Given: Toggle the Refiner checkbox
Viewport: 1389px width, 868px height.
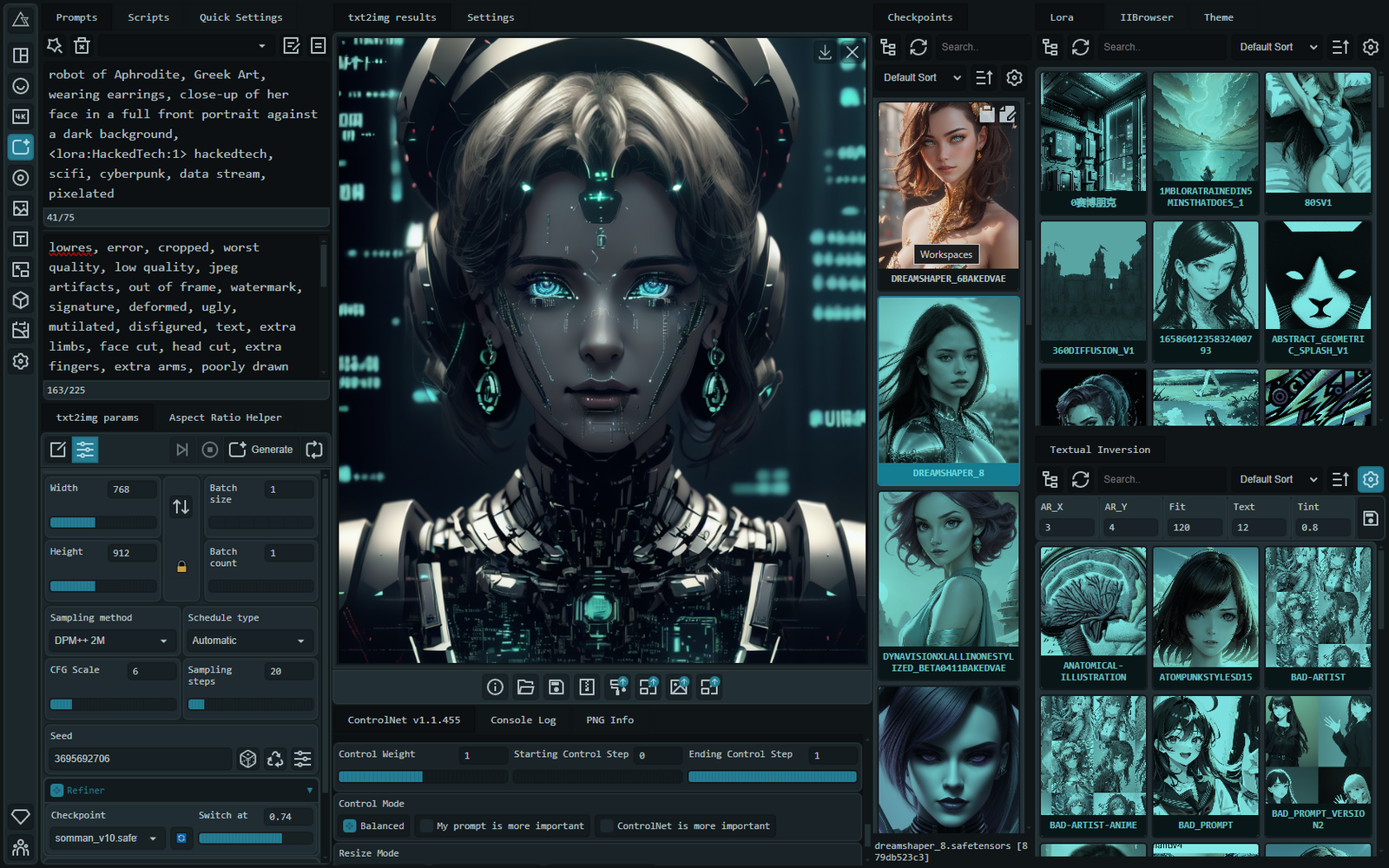Looking at the screenshot, I should click(x=57, y=790).
